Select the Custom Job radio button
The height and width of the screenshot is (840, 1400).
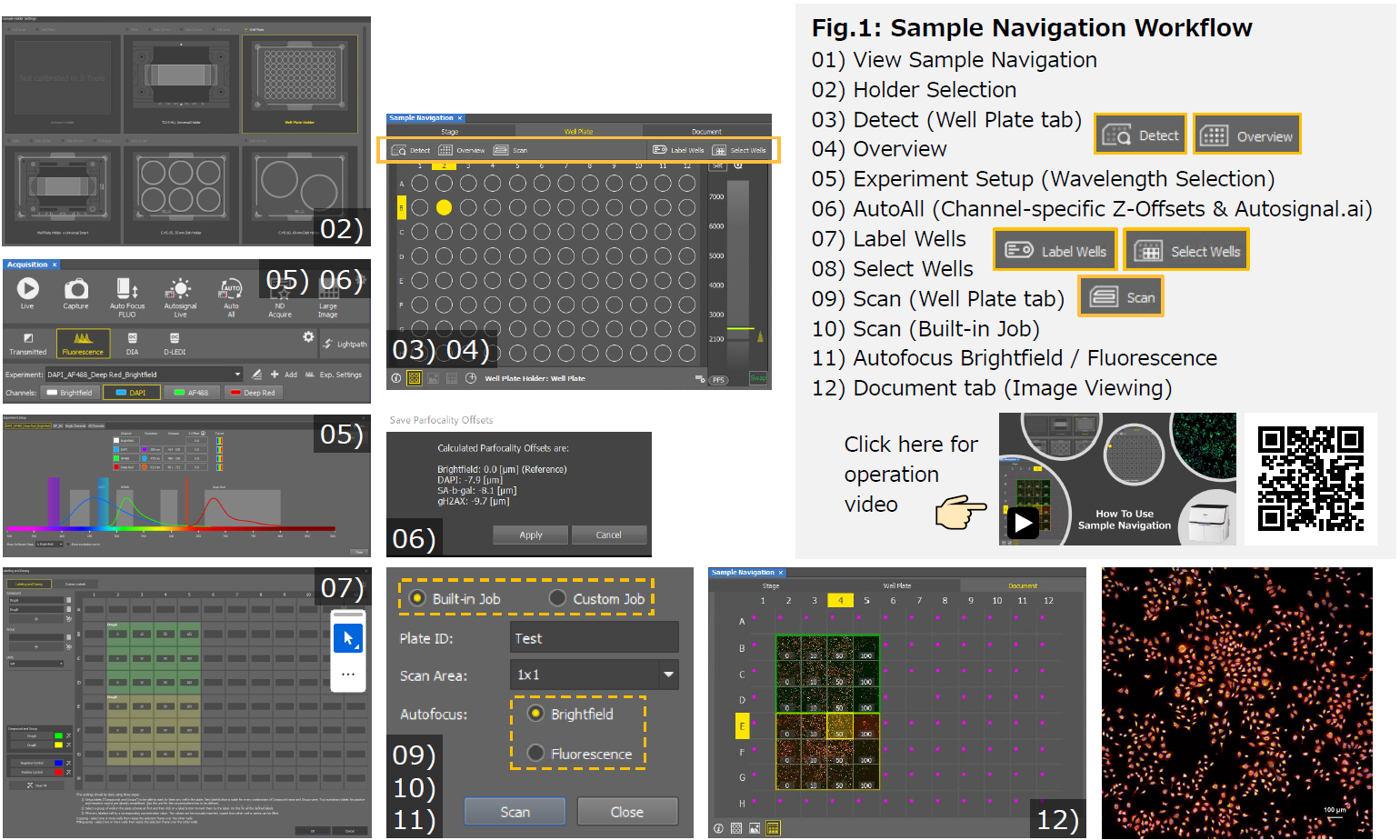click(x=558, y=598)
